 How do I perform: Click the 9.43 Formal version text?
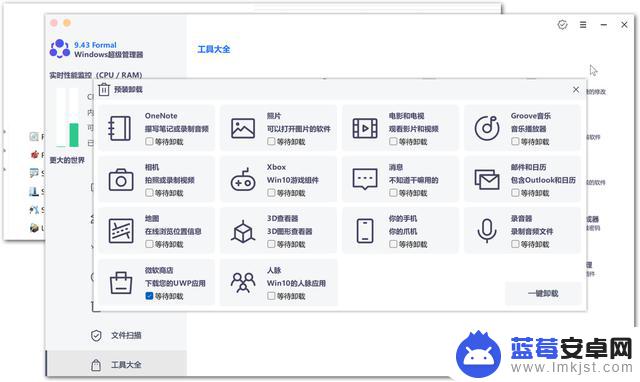(x=96, y=45)
